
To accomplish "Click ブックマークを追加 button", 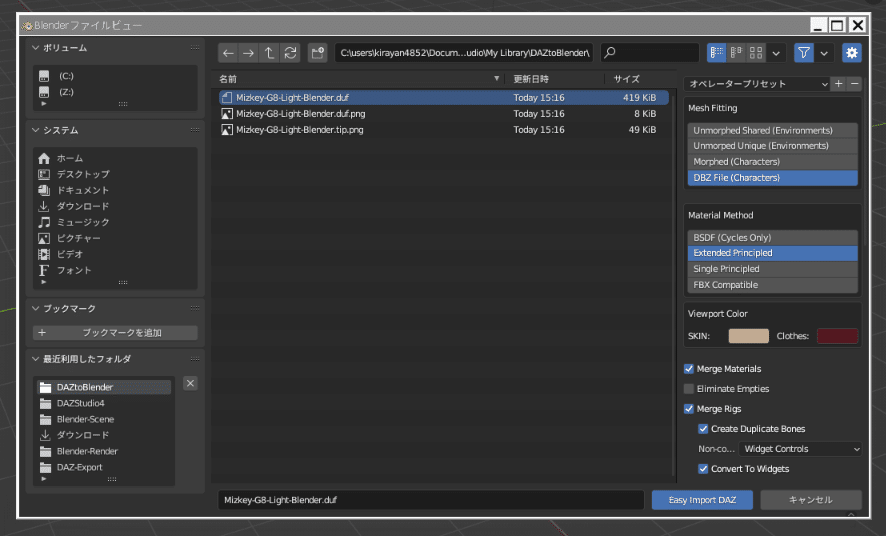I will [115, 333].
